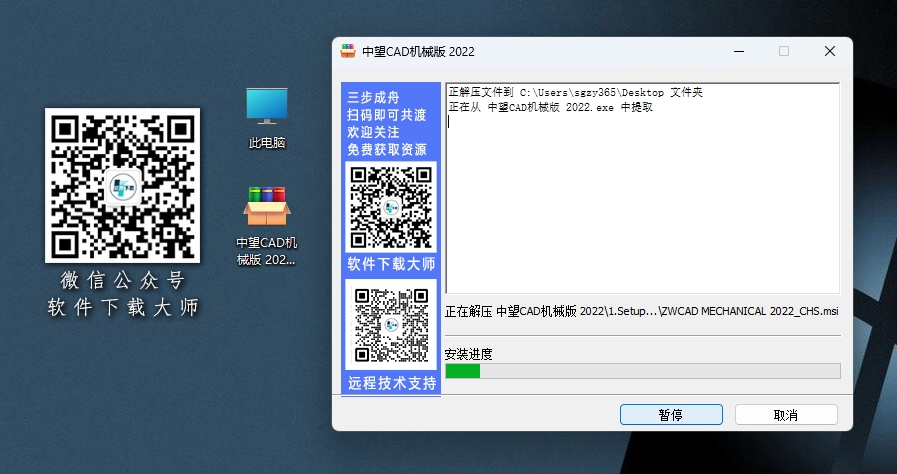Click inside the extraction log text area
The width and height of the screenshot is (897, 474).
click(x=642, y=189)
